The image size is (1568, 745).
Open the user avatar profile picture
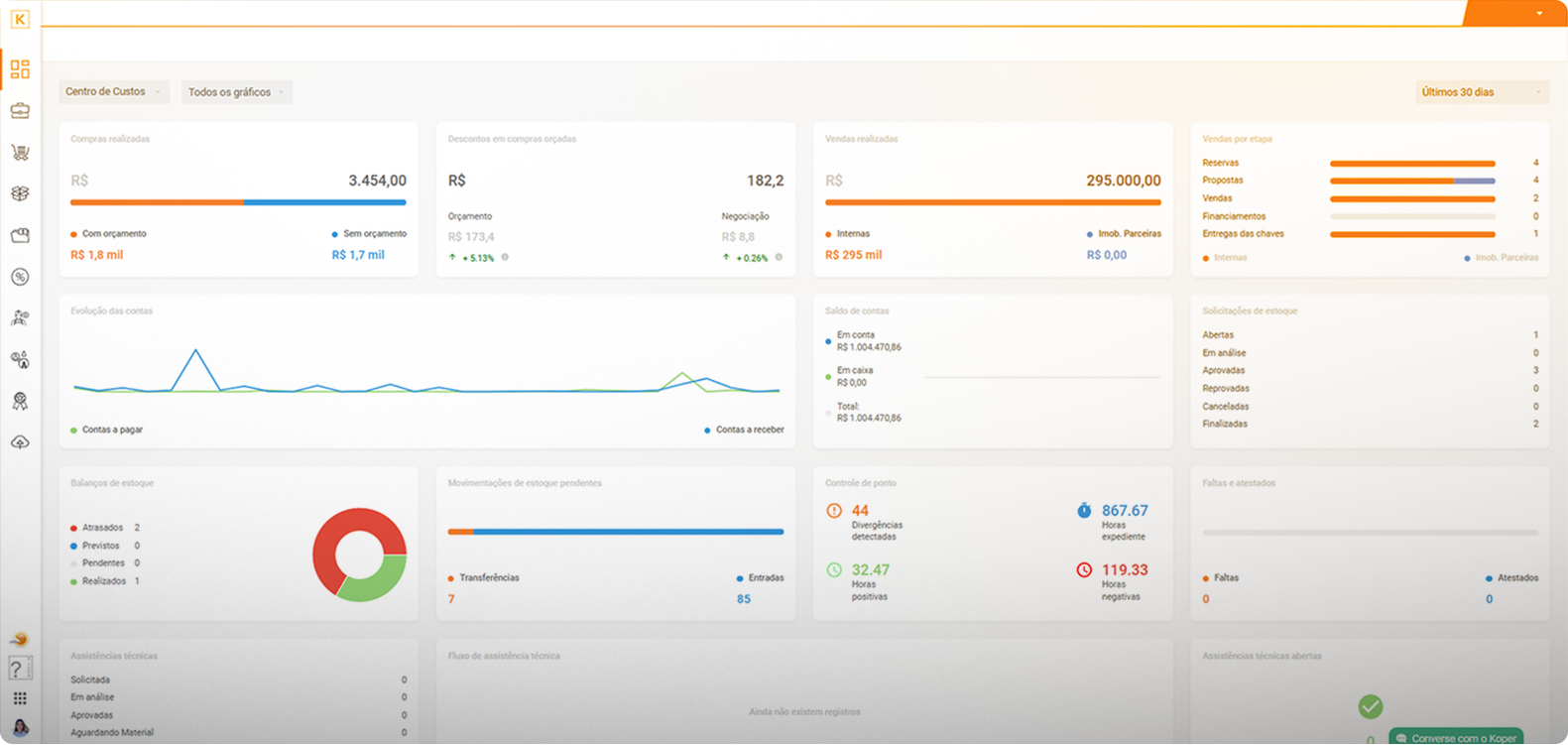point(20,728)
